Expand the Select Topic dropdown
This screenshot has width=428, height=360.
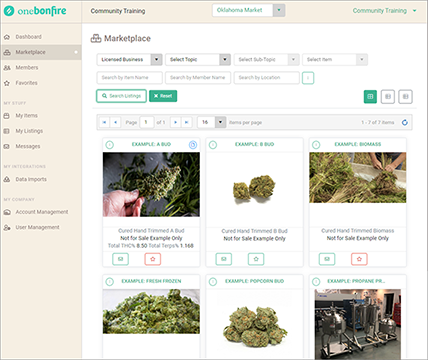coord(198,60)
